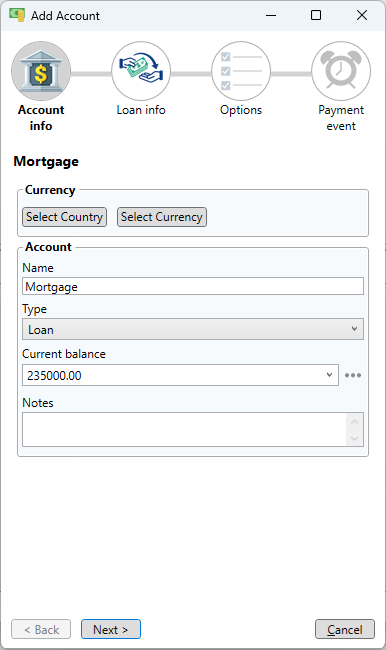Click the Mortgage heading text
This screenshot has width=386, height=650.
tap(46, 162)
